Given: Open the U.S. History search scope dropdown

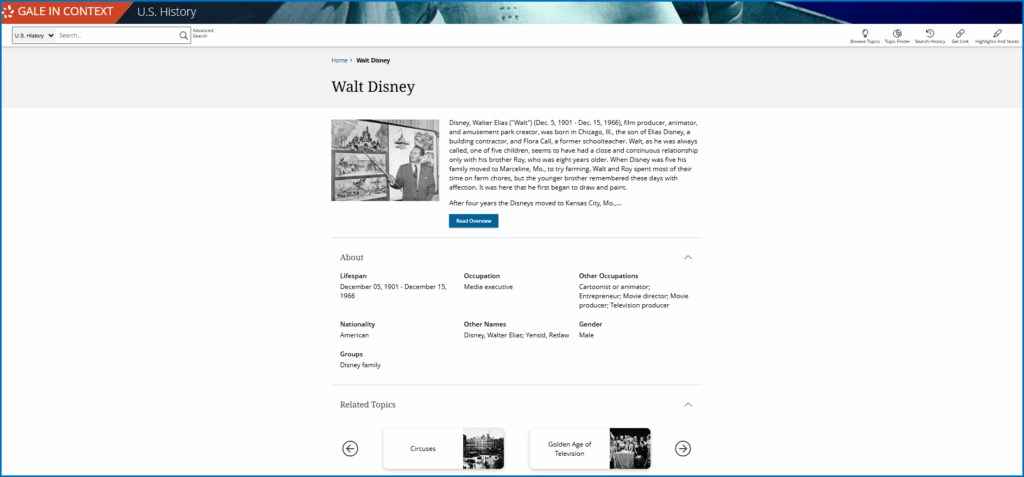Looking at the screenshot, I should point(34,35).
